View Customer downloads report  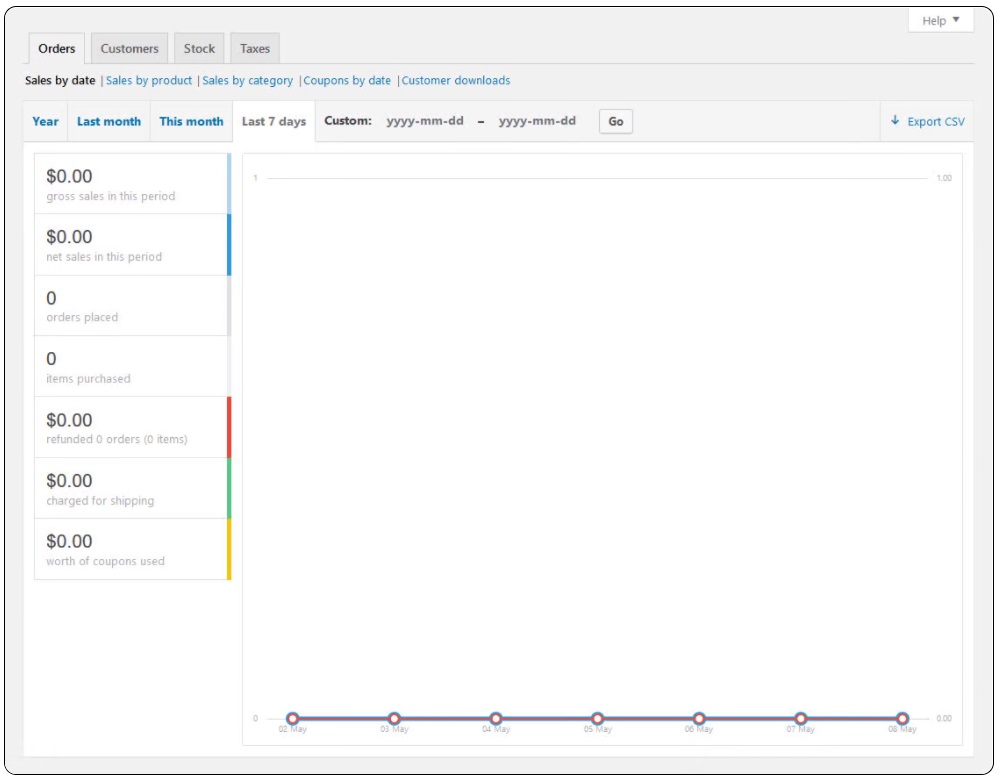pos(456,80)
